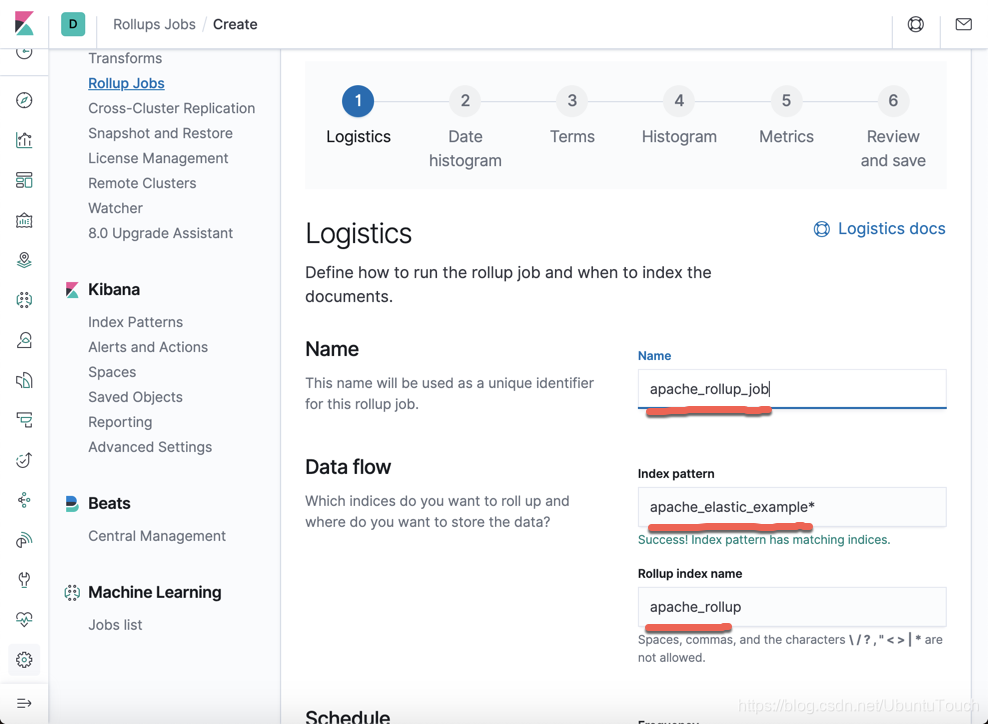Open Discover from the side navigation
The width and height of the screenshot is (988, 724).
coord(24,100)
